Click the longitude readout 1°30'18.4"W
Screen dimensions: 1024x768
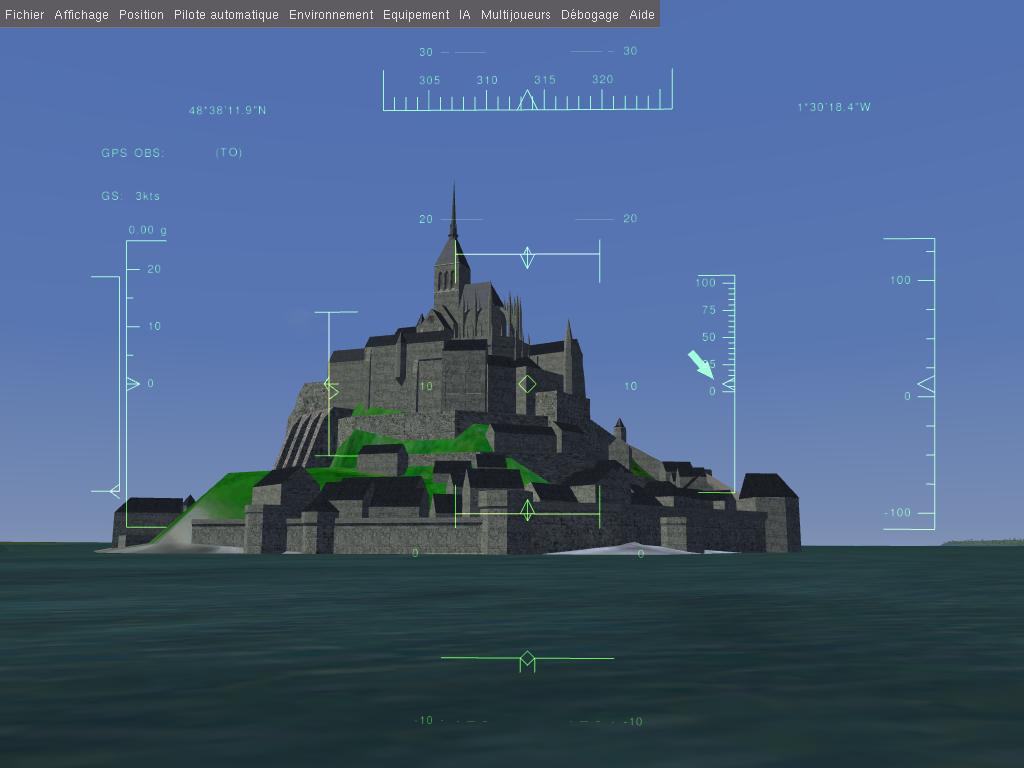pyautogui.click(x=834, y=107)
